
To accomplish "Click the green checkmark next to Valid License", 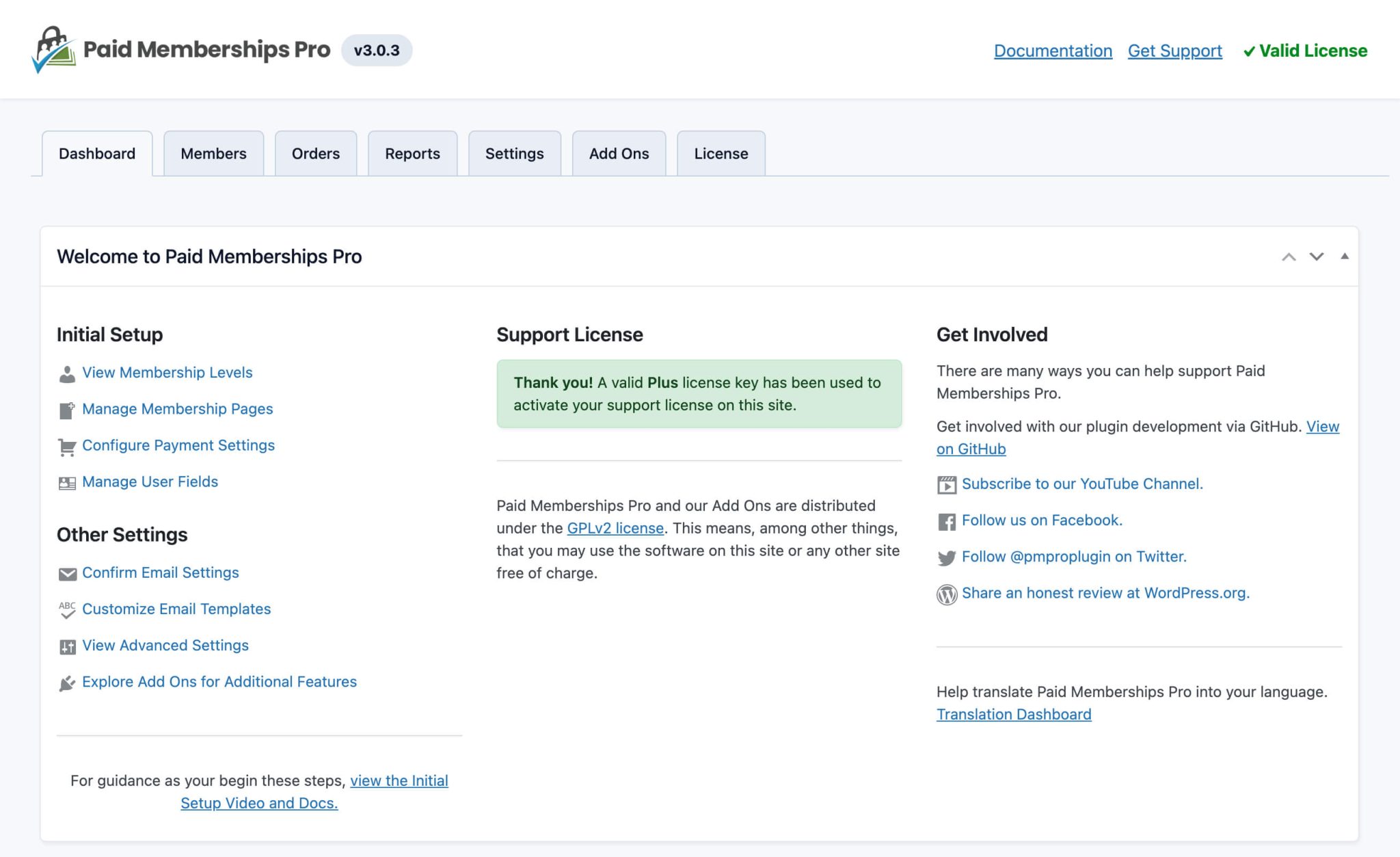I will (x=1249, y=51).
